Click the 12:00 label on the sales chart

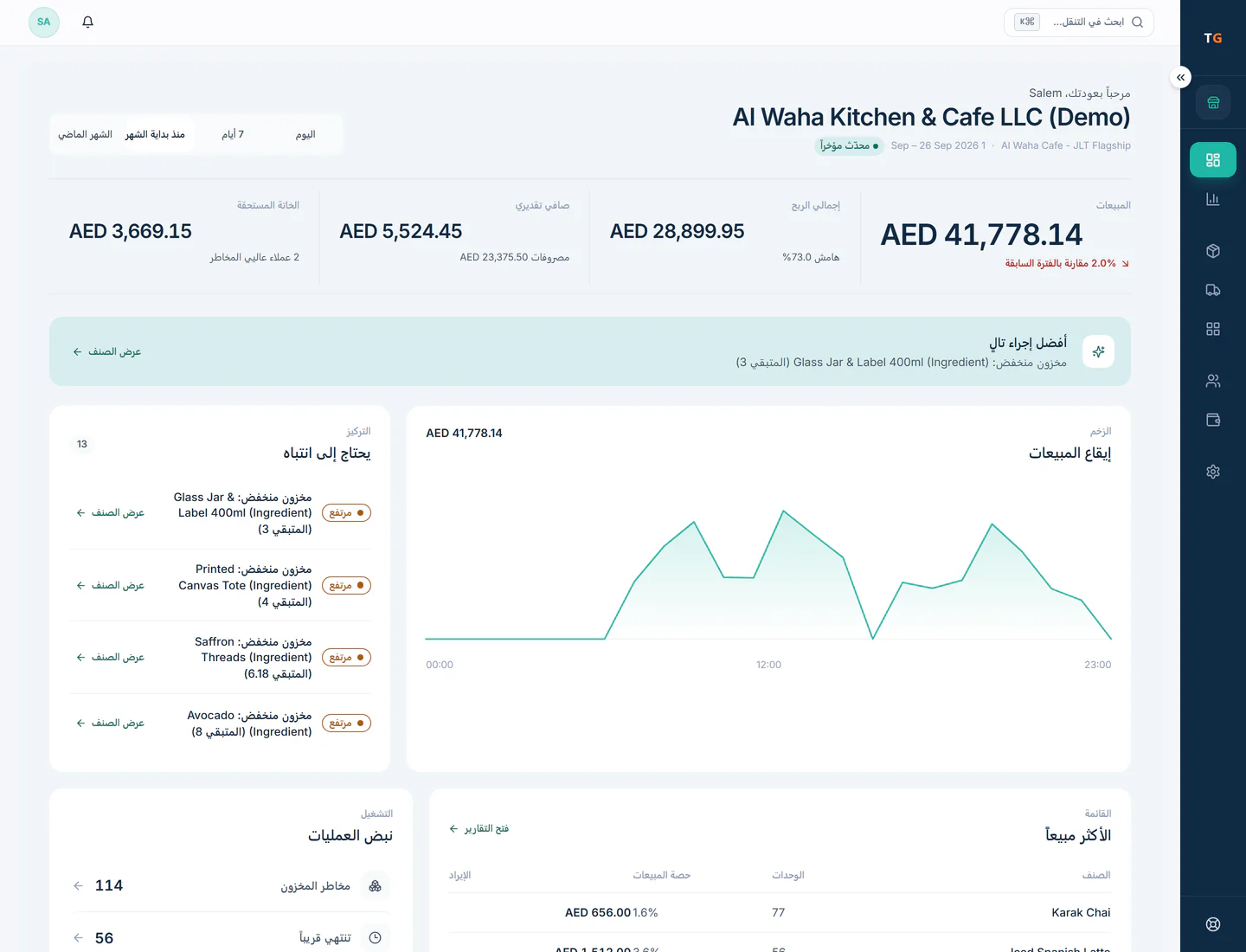click(x=768, y=665)
